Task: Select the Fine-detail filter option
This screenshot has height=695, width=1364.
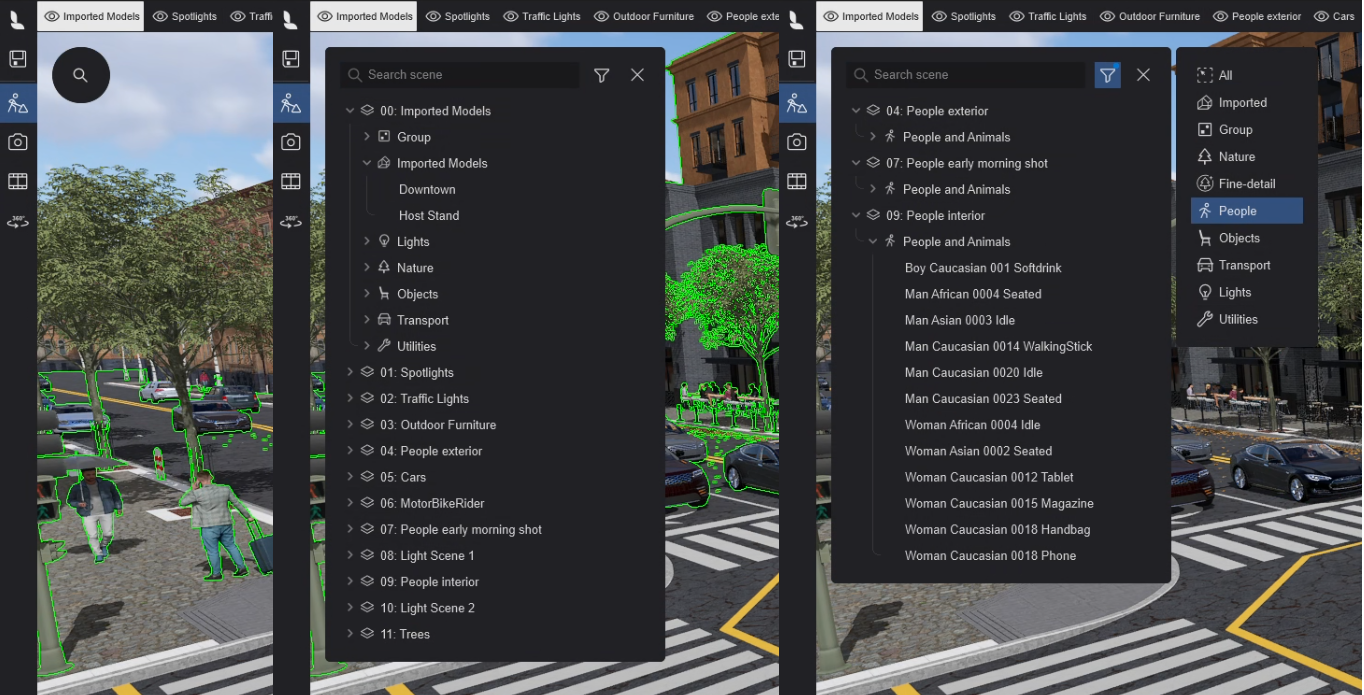Action: [1246, 184]
